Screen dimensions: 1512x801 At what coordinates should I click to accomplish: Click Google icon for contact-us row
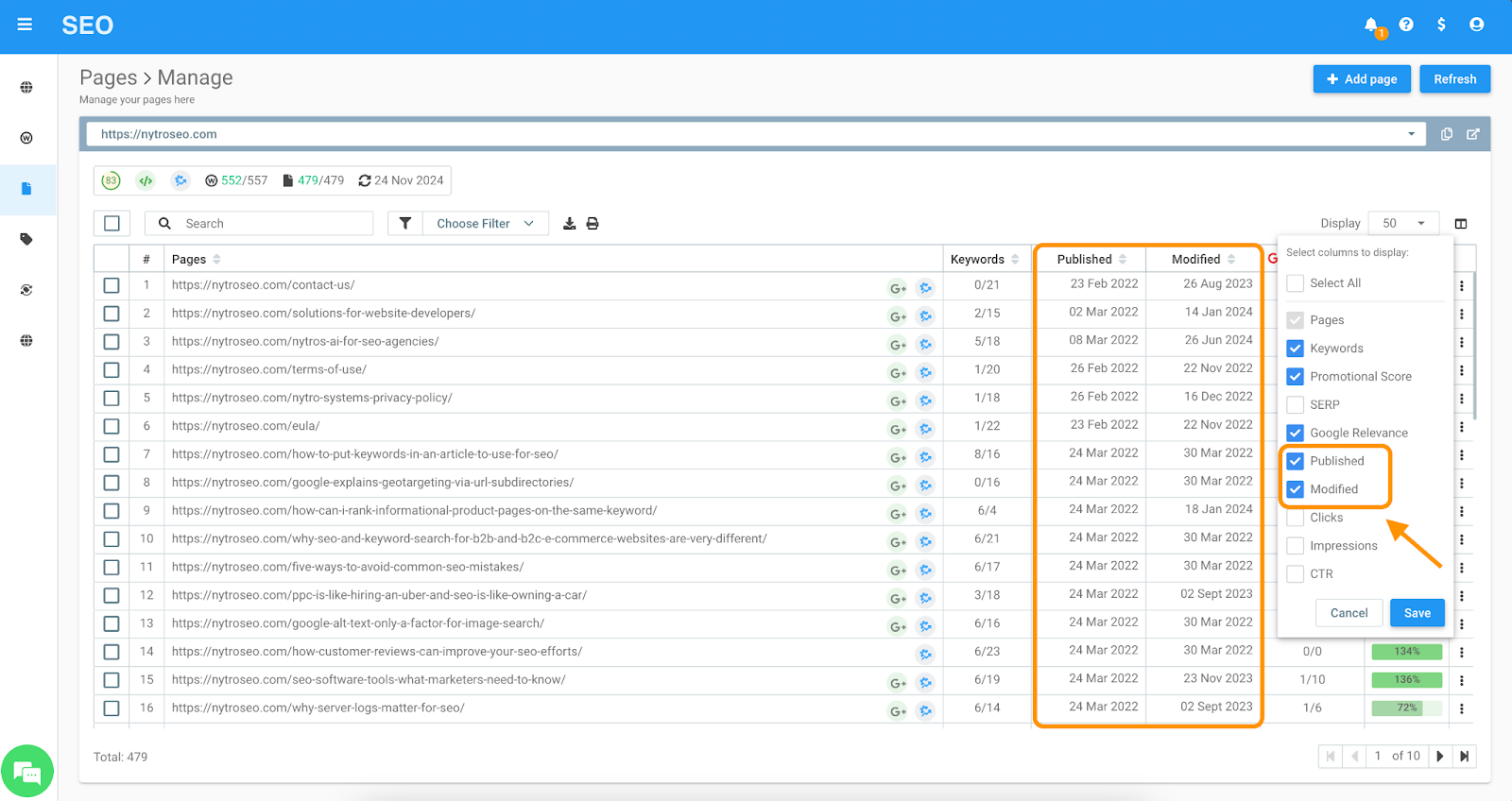point(898,288)
